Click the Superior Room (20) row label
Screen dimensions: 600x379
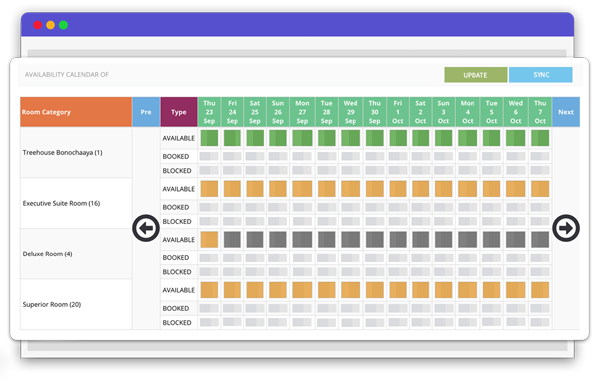(52, 304)
